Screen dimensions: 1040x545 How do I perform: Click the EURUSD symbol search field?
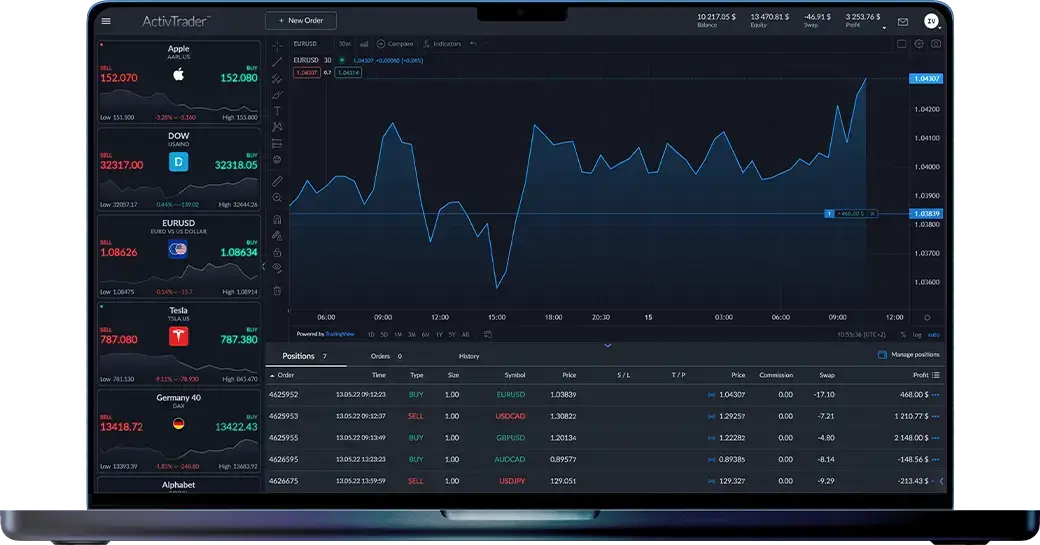click(x=306, y=44)
